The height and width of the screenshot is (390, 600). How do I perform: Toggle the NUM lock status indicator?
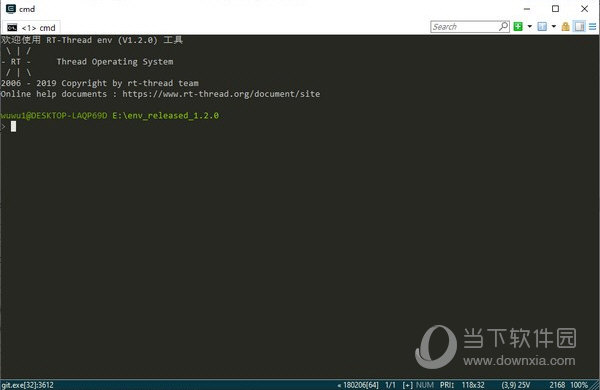pos(425,385)
